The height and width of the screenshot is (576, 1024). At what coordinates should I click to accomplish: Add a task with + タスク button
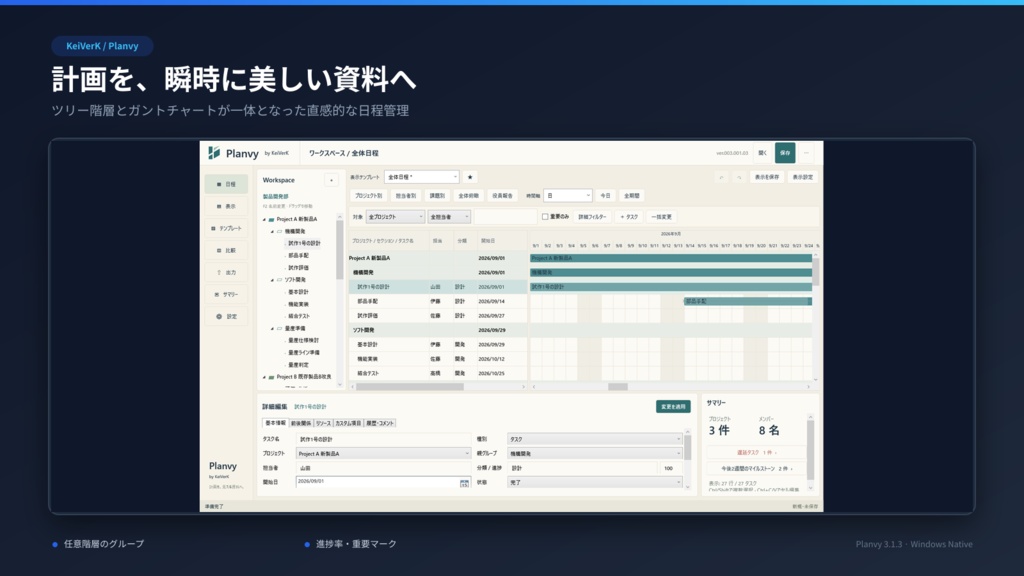tap(629, 217)
